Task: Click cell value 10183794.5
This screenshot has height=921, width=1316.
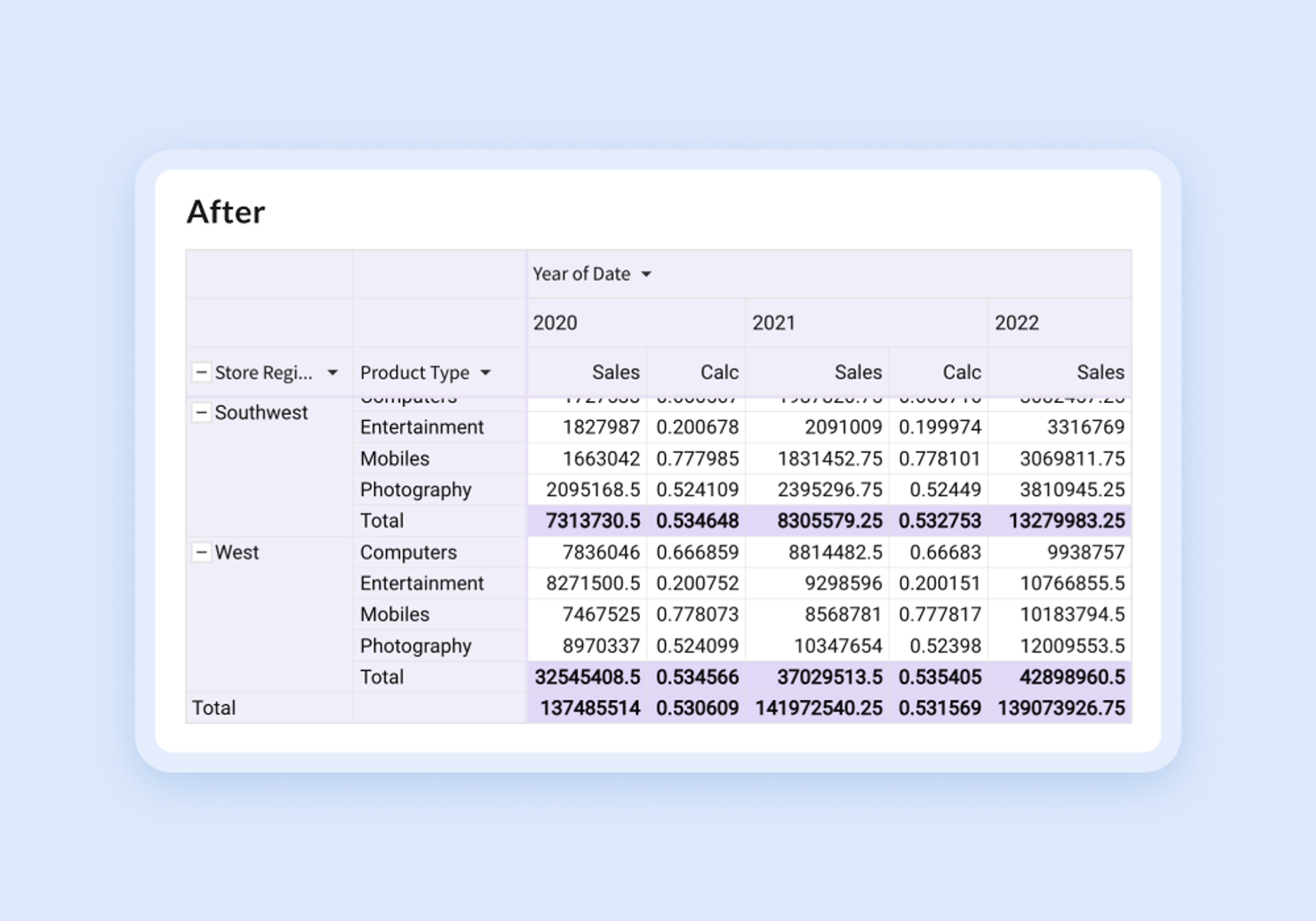Action: click(1072, 614)
